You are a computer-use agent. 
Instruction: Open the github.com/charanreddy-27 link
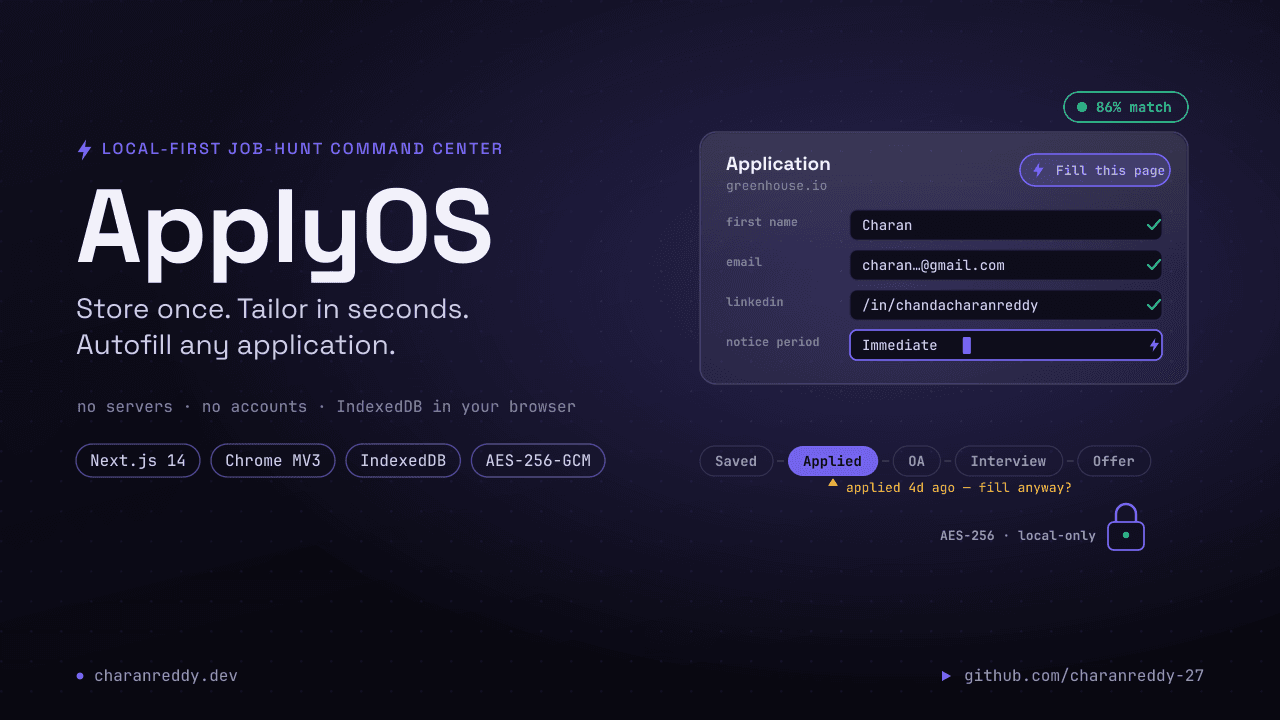pos(1084,676)
